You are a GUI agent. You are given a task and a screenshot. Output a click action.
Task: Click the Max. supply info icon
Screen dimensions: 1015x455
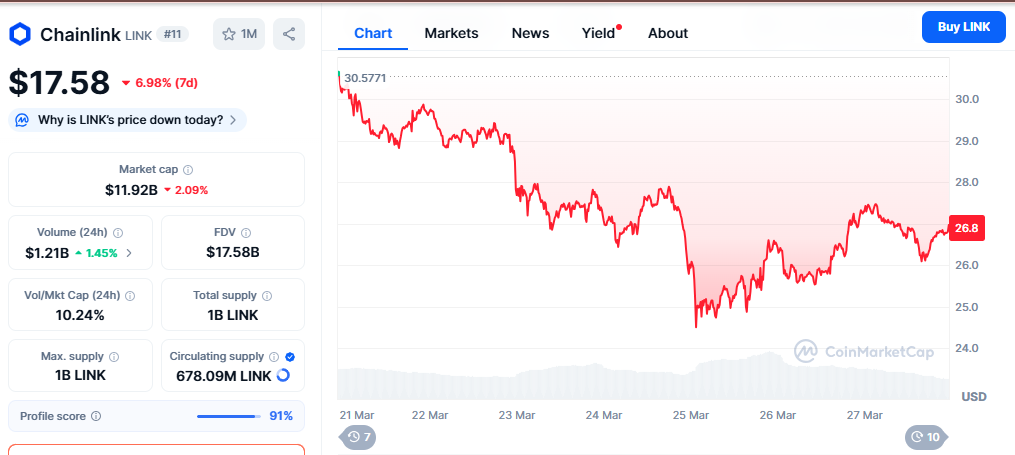click(114, 357)
